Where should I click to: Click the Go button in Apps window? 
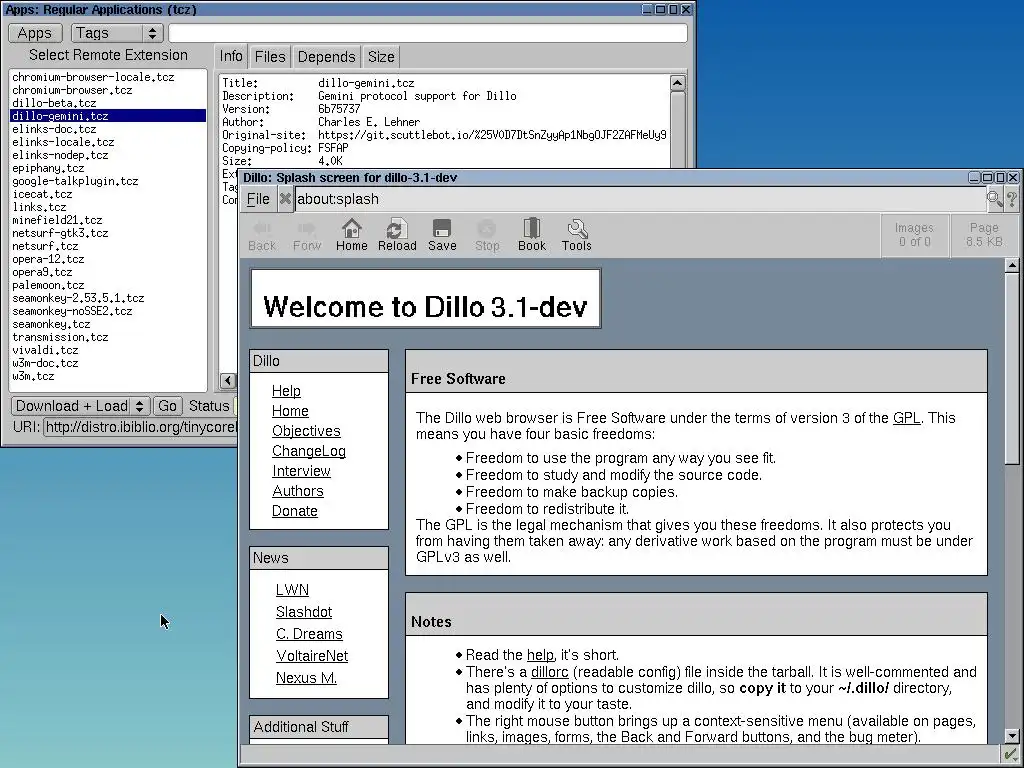167,406
